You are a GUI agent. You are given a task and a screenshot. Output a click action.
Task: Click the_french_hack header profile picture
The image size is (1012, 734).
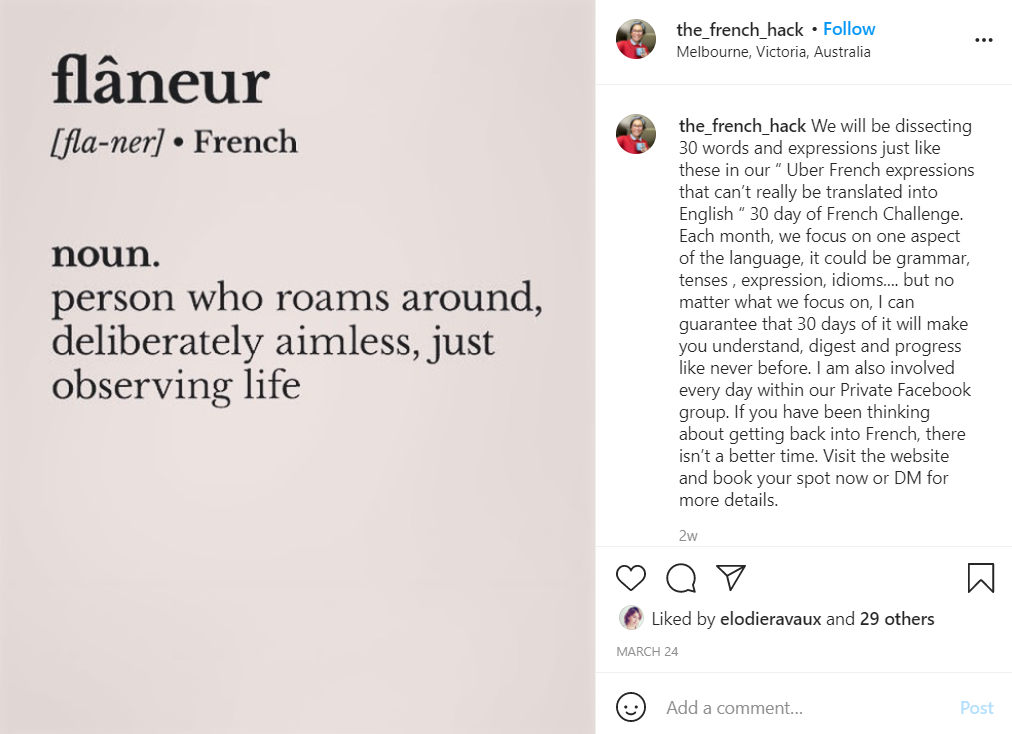tap(636, 39)
